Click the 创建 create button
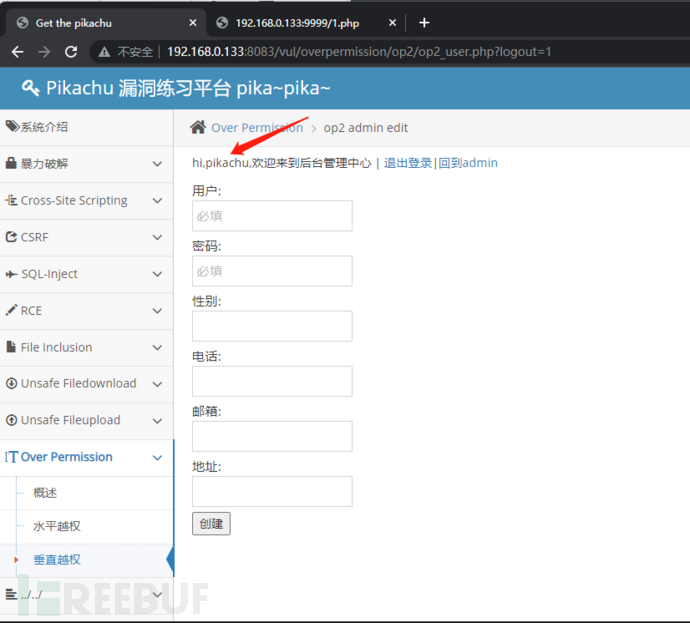The image size is (690, 623). tap(211, 524)
